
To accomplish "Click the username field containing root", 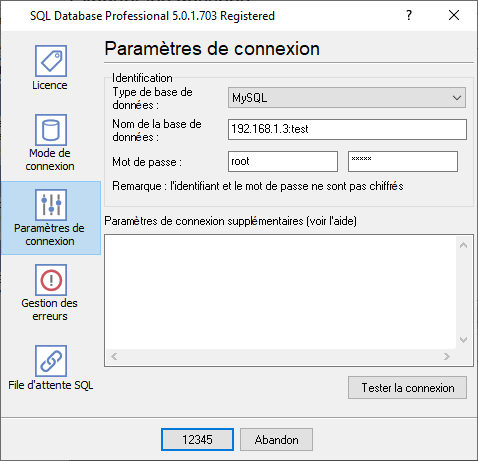I will (x=283, y=162).
